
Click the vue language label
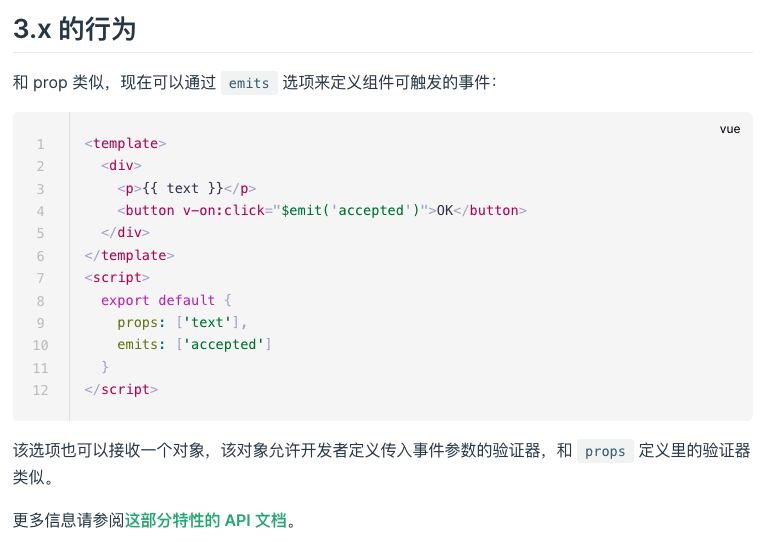tap(730, 129)
